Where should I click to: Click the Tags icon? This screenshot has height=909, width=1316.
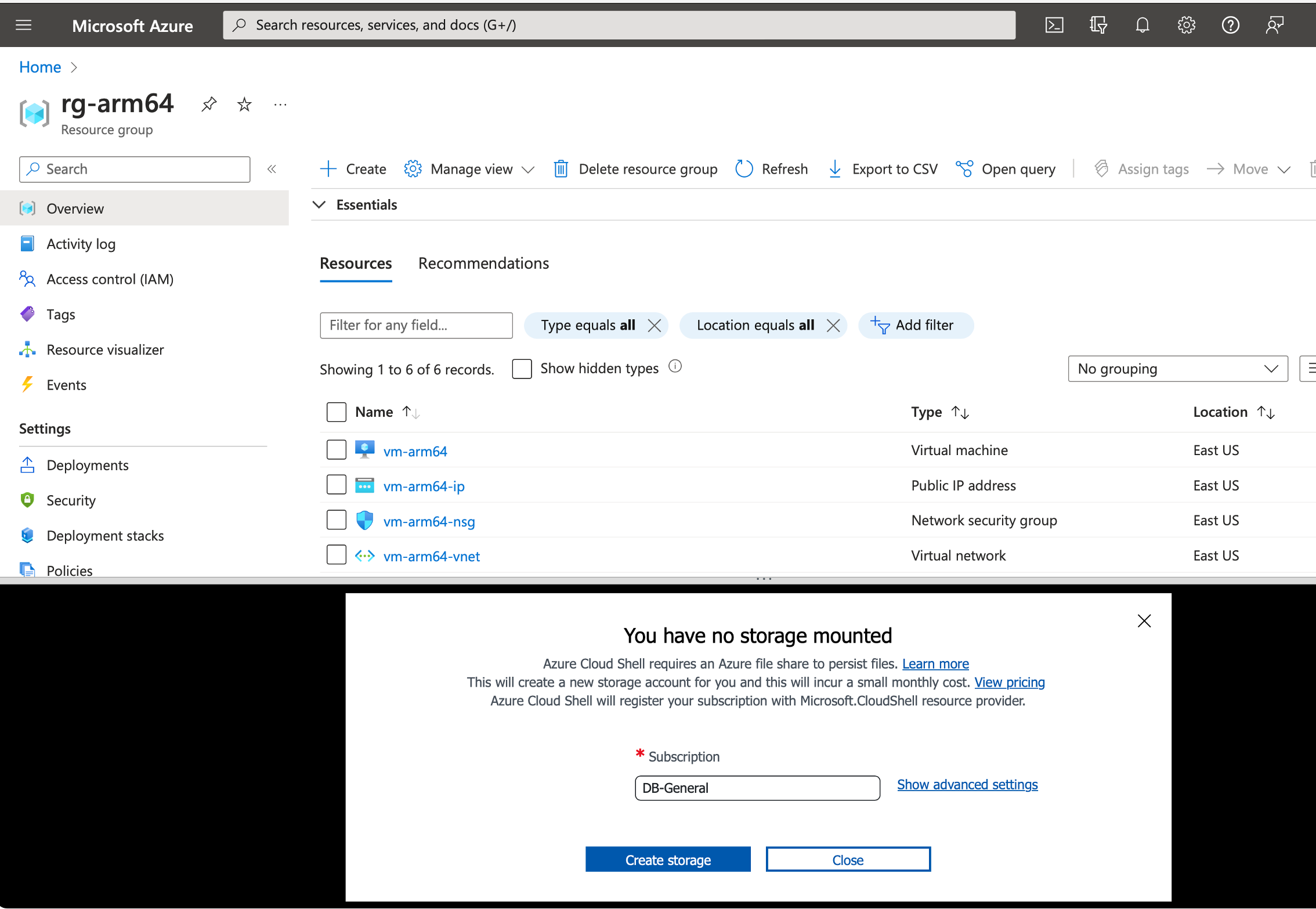[x=27, y=314]
